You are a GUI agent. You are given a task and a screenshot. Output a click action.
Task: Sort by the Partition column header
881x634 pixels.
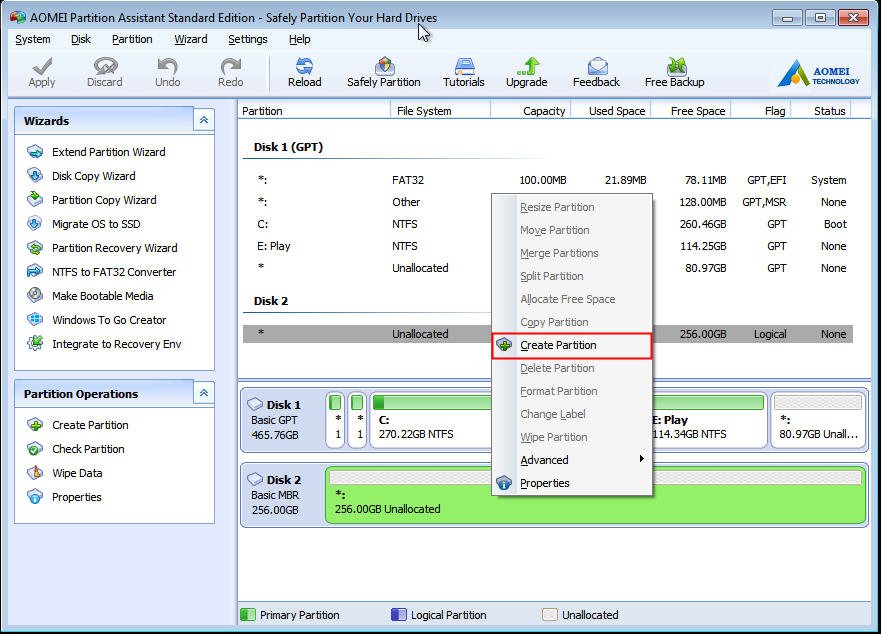314,111
